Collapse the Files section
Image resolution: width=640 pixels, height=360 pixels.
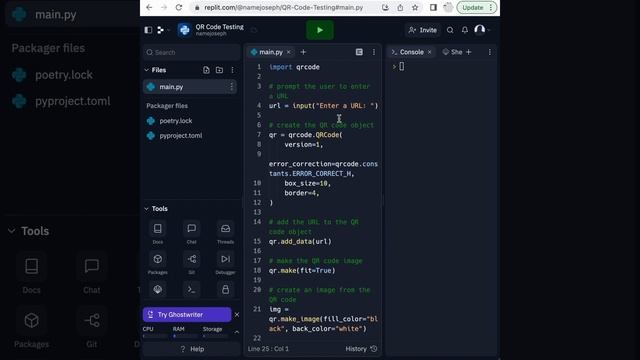click(147, 70)
